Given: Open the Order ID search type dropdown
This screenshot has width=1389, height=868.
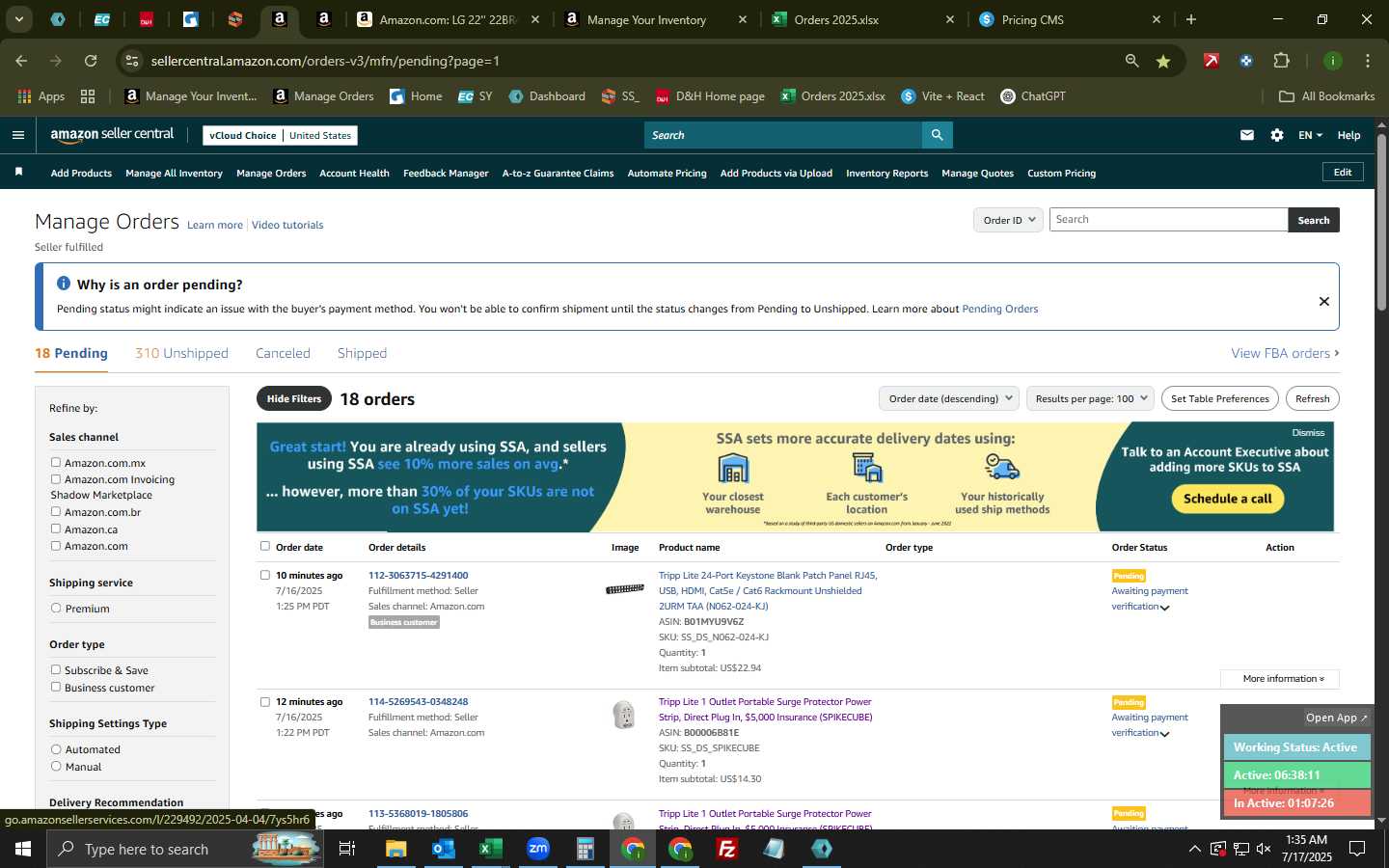Looking at the screenshot, I should tap(1008, 220).
